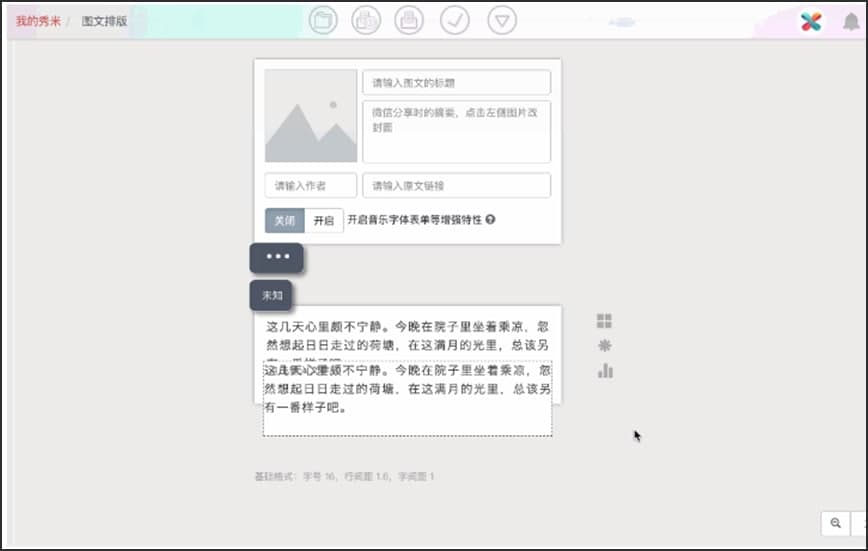This screenshot has height=551, width=868.
Task: Click the three dots dark button
Action: [x=277, y=258]
